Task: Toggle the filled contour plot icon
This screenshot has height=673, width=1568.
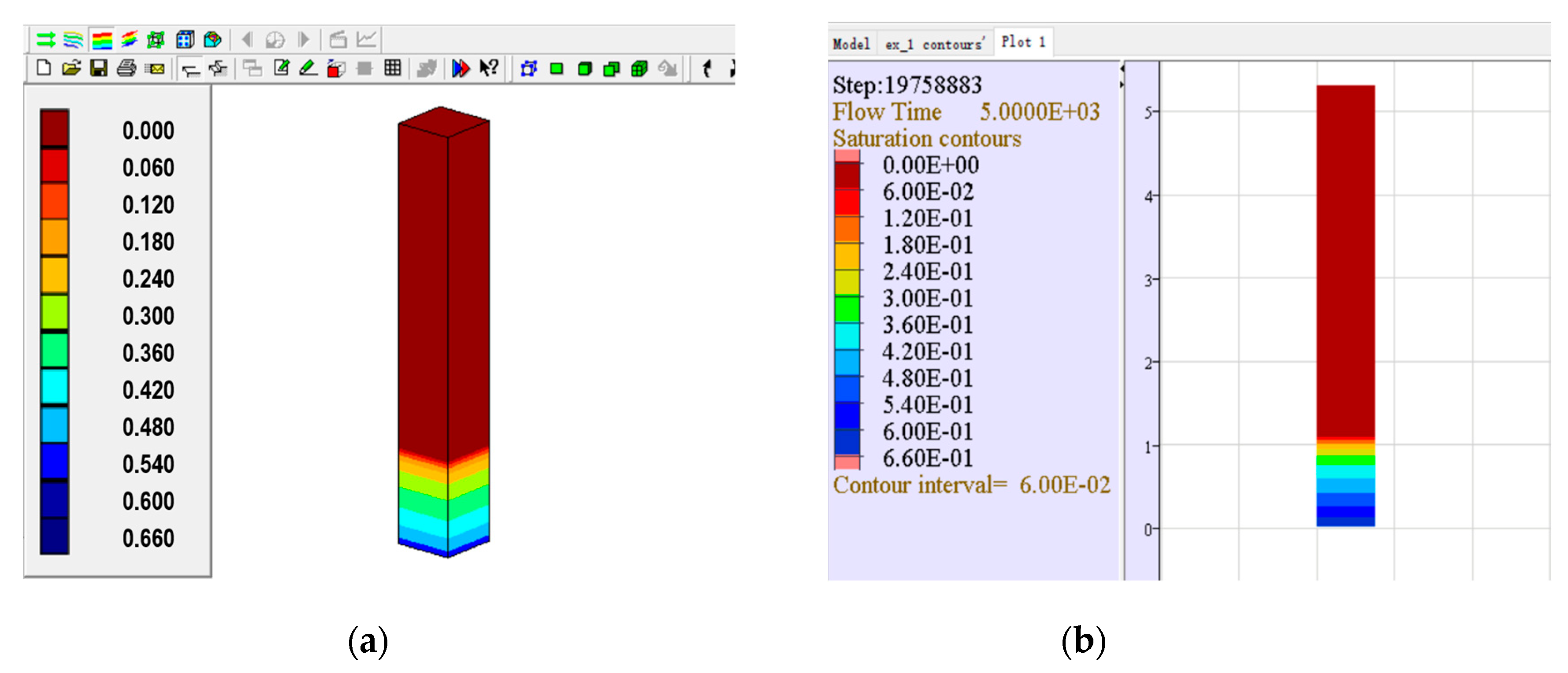Action: tap(102, 40)
